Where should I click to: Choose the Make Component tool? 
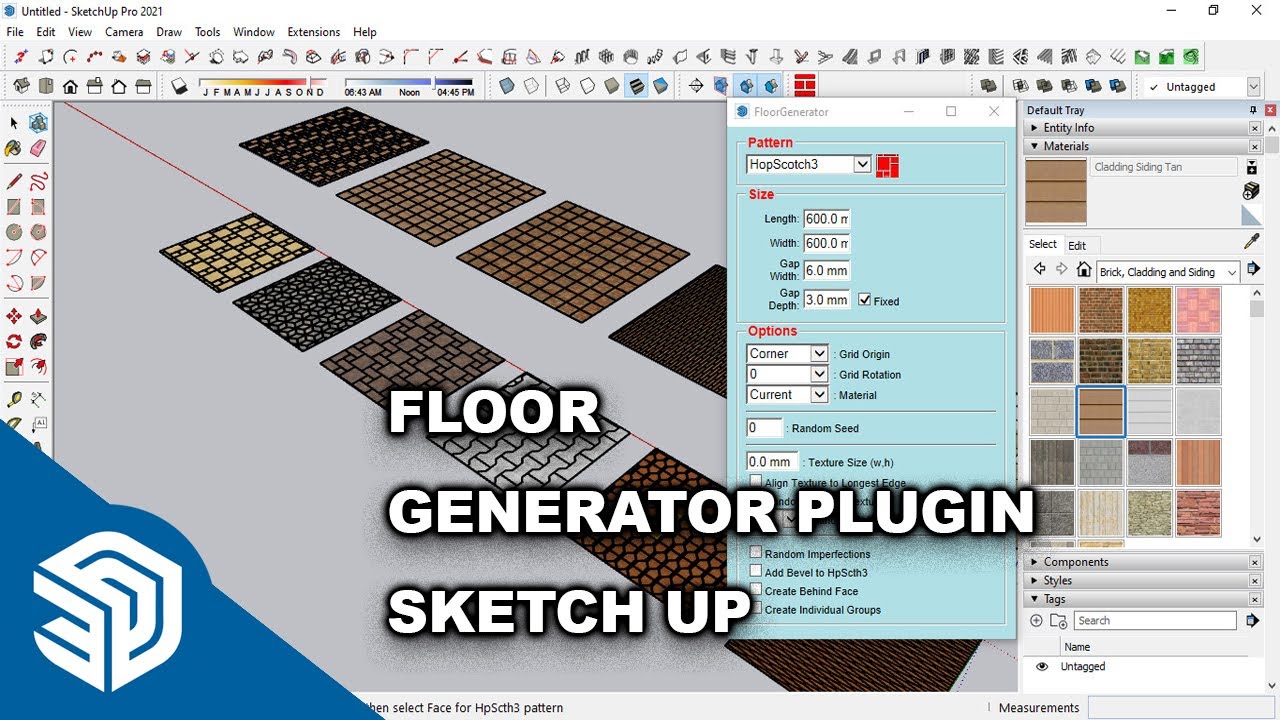click(x=38, y=123)
